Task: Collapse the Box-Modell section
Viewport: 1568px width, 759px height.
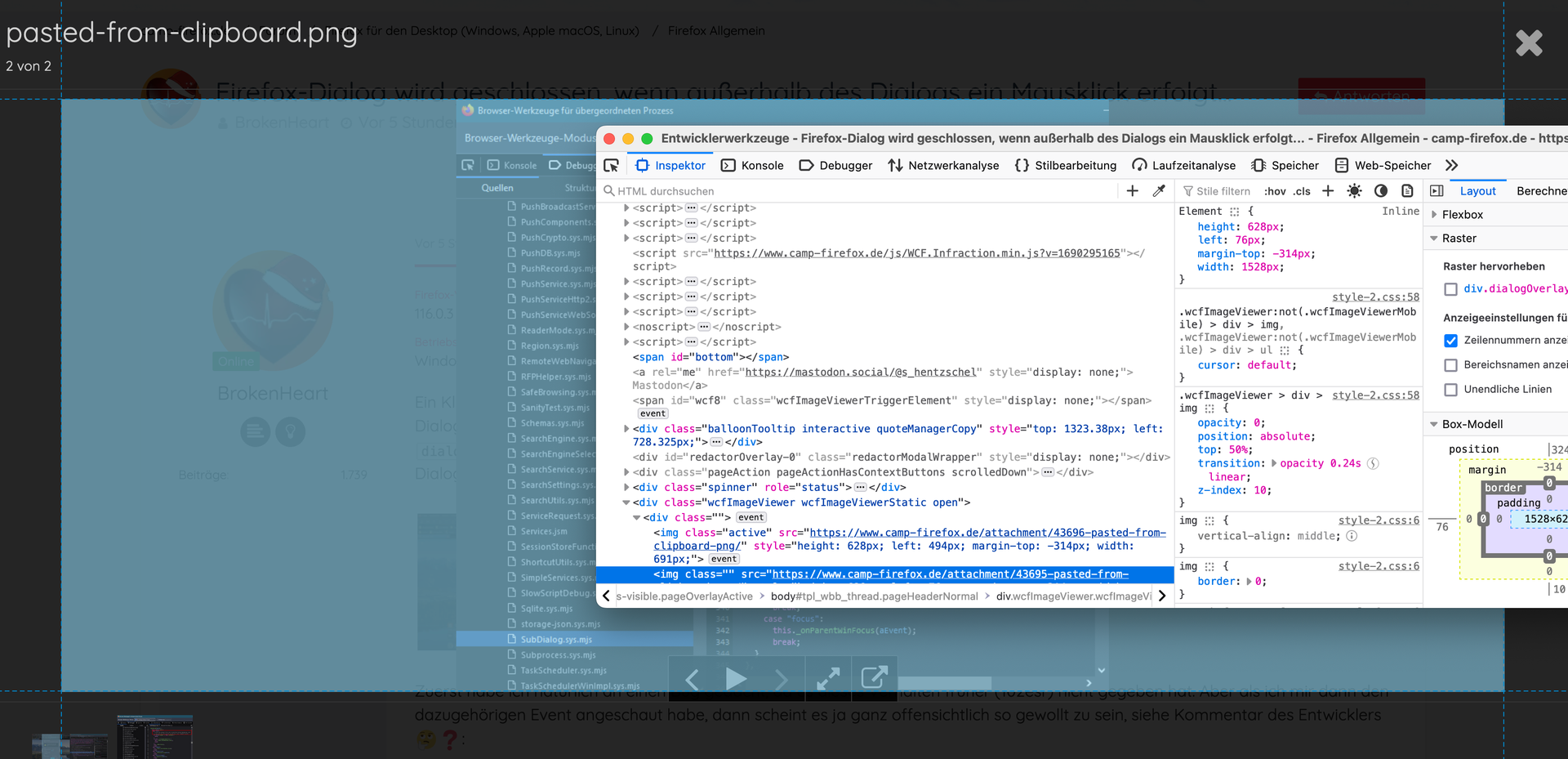Action: (x=1434, y=425)
